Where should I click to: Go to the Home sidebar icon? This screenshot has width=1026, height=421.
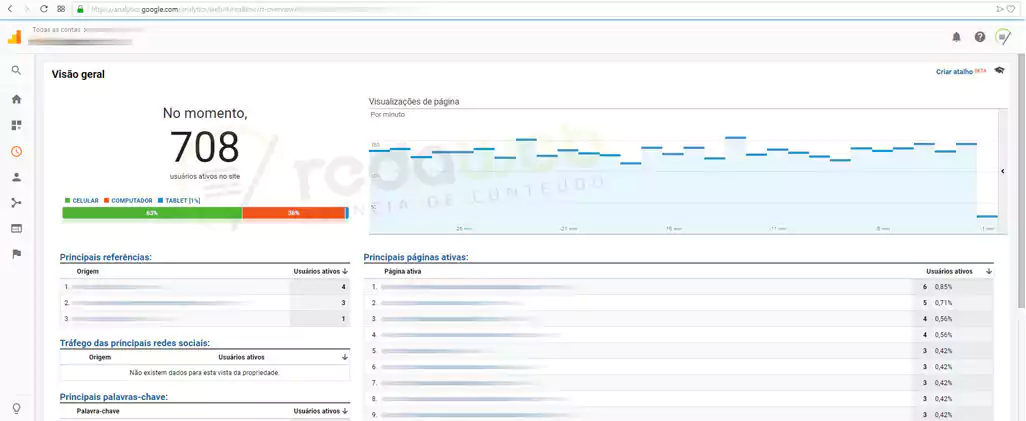click(x=16, y=99)
